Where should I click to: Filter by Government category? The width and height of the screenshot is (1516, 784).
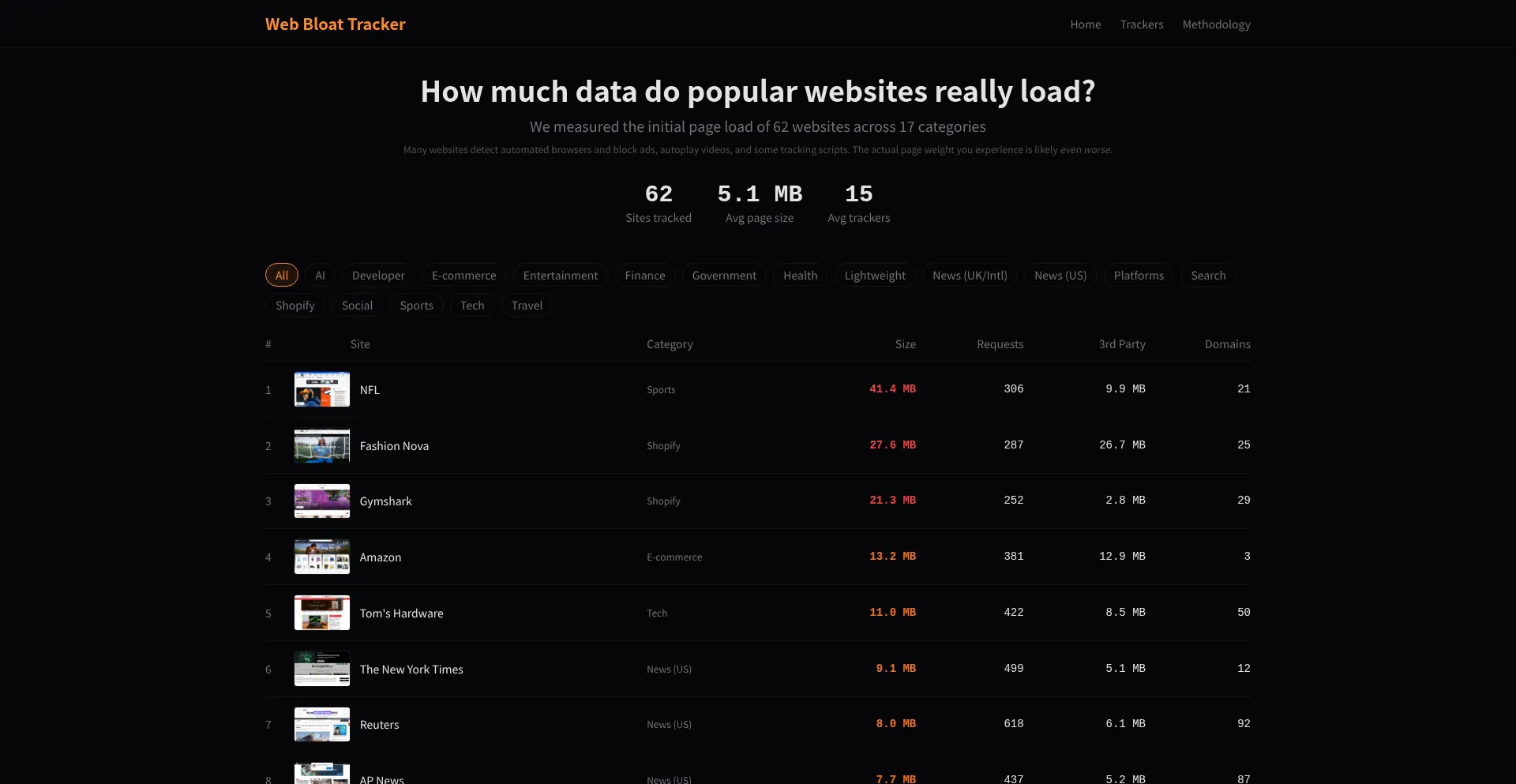click(724, 275)
